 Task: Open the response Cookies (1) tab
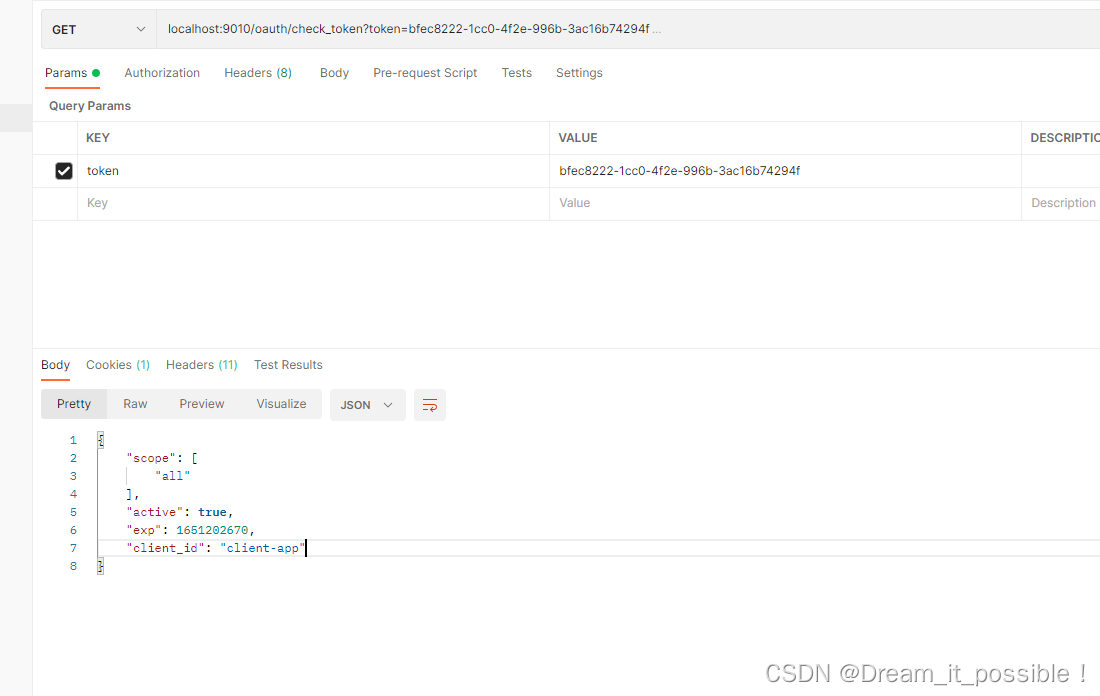point(118,365)
